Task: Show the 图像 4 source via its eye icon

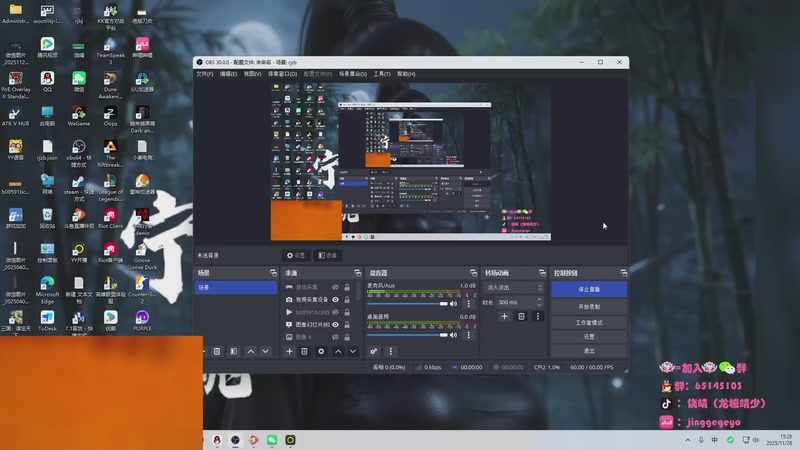Action: click(x=335, y=337)
